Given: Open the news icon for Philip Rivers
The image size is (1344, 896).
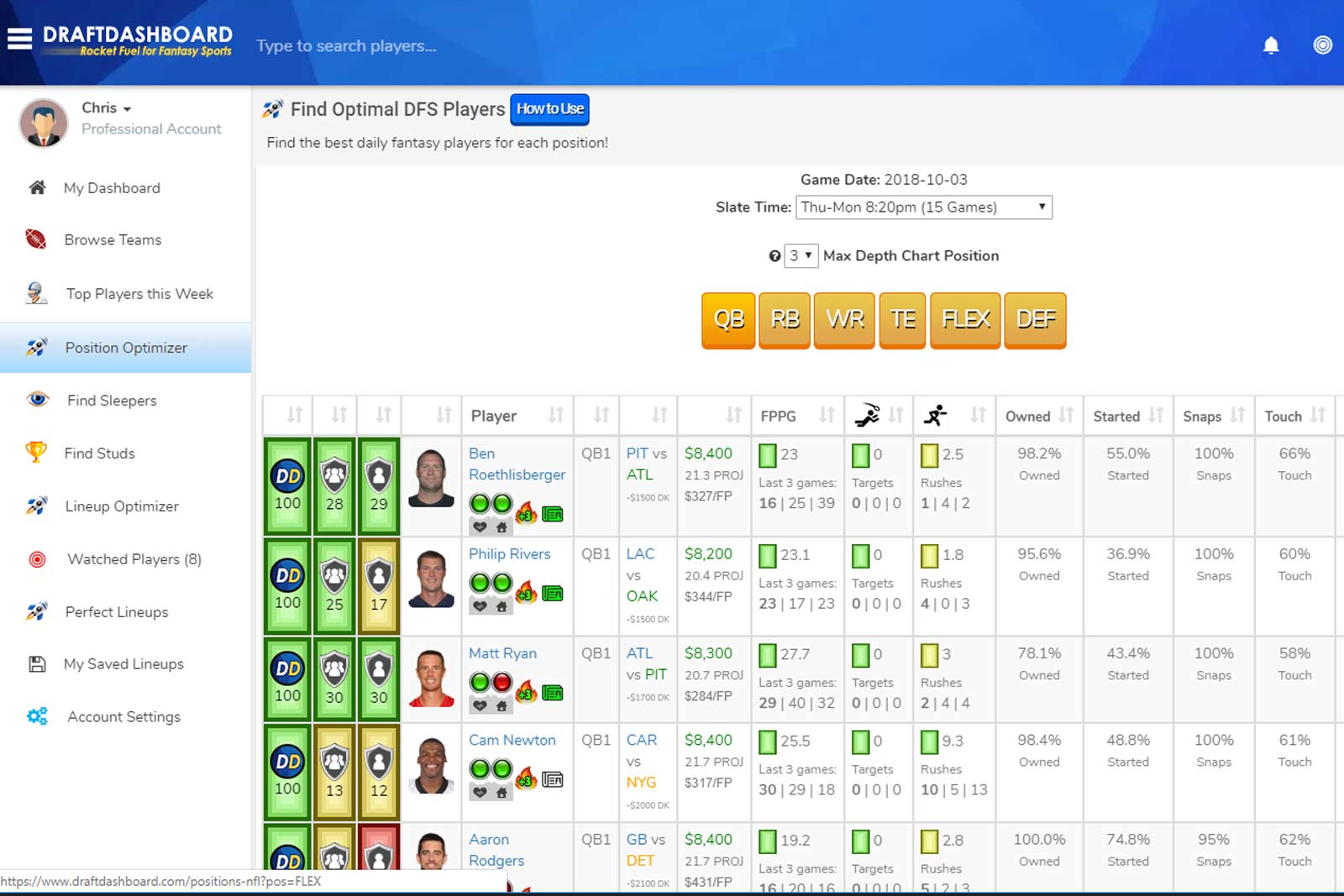Looking at the screenshot, I should click(x=553, y=593).
